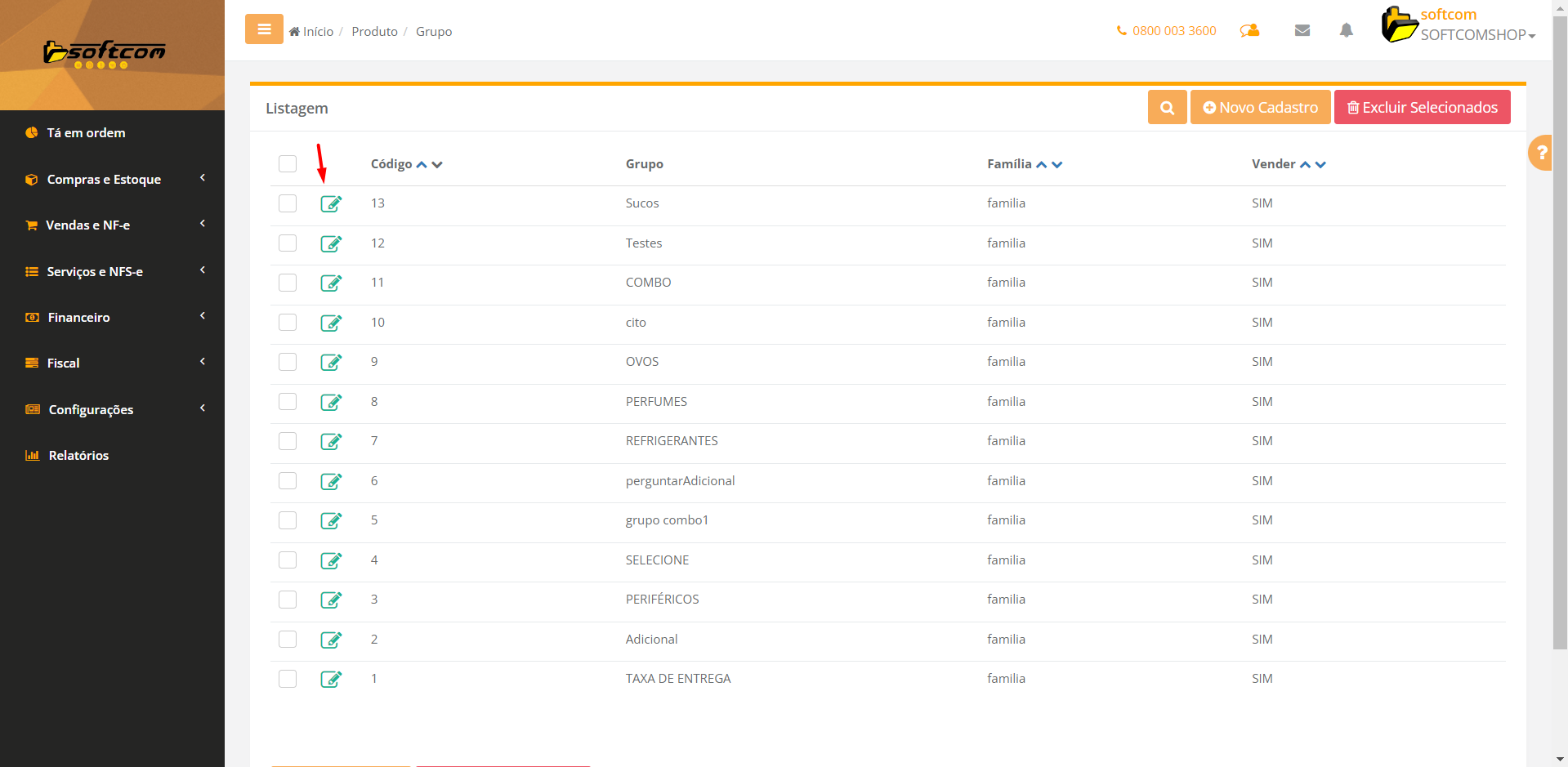Sort Código column ascending arrow
The width and height of the screenshot is (1568, 767).
click(422, 165)
